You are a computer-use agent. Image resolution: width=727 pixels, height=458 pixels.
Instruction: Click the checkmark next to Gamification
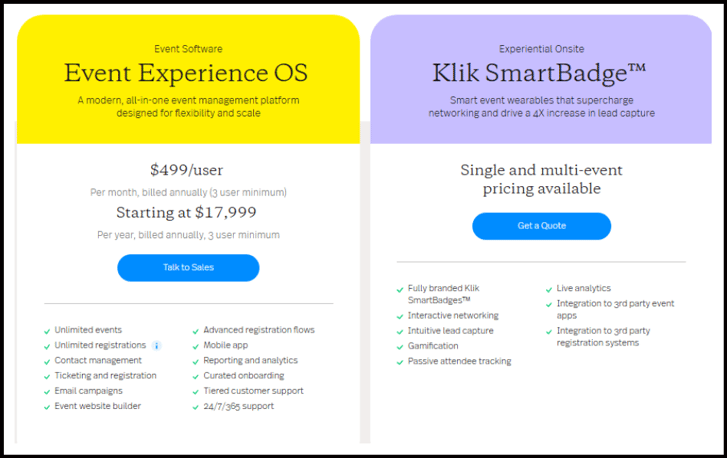(x=400, y=346)
